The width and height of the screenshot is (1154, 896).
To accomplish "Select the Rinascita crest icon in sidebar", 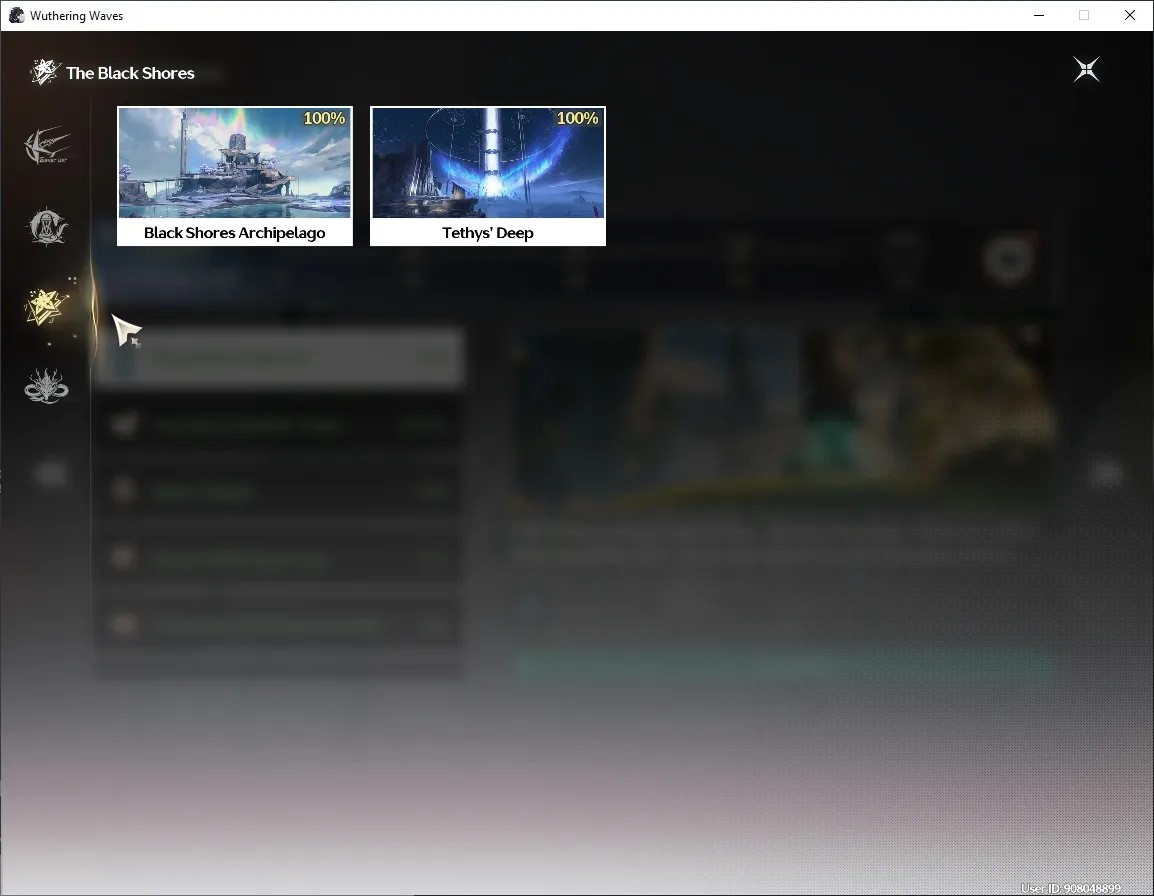I will click(47, 226).
